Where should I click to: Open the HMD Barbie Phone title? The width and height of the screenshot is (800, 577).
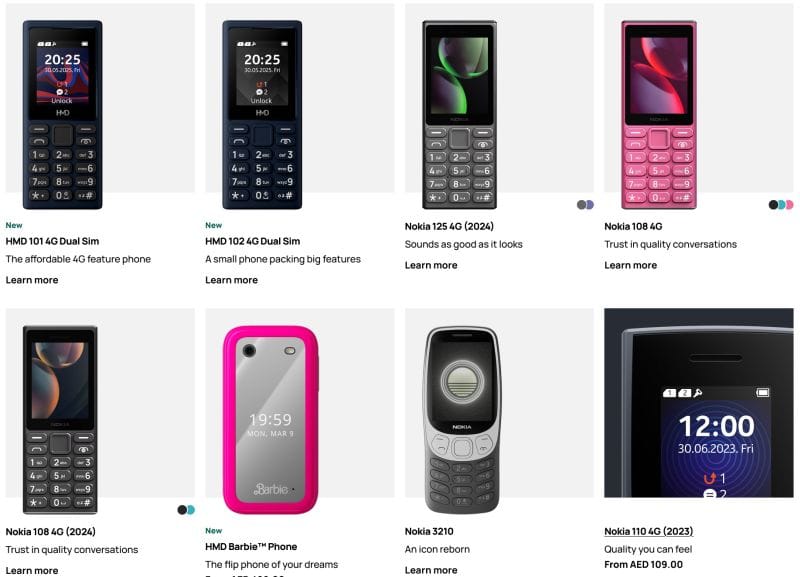[251, 547]
